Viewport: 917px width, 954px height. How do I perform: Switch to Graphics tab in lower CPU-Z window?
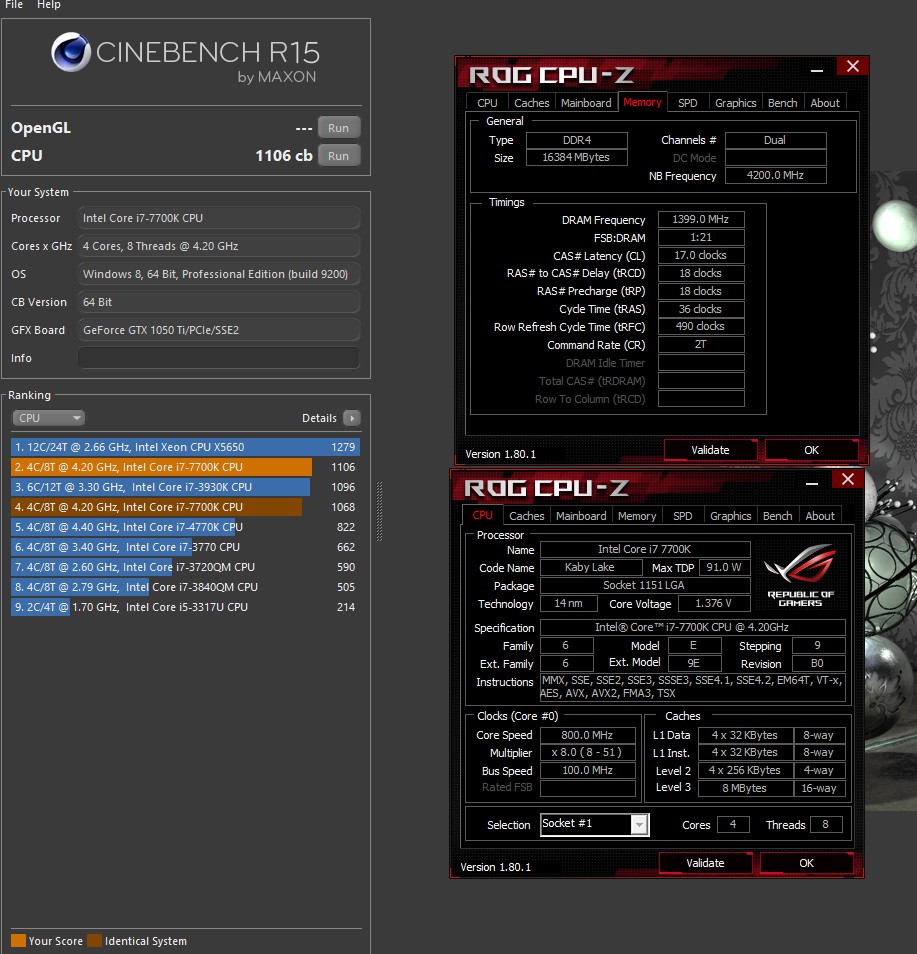[x=730, y=516]
